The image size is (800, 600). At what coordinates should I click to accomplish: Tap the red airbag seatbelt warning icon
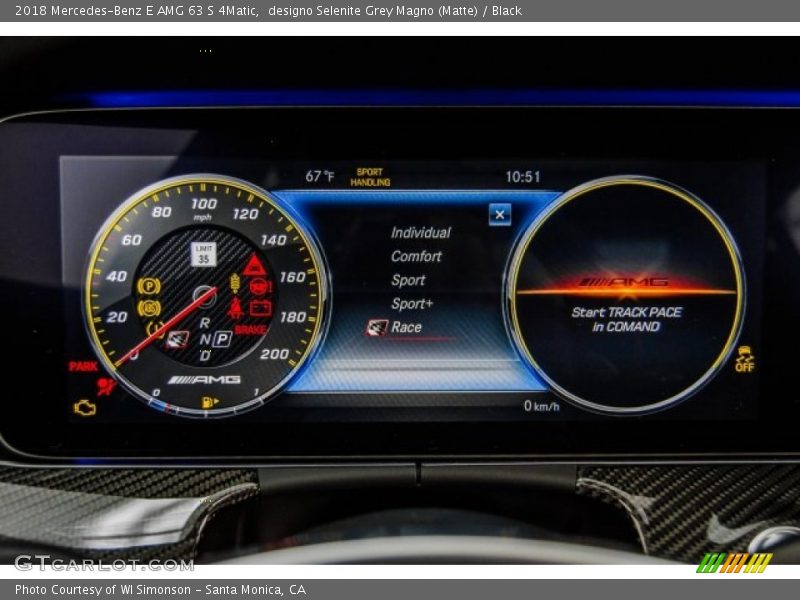(x=107, y=387)
